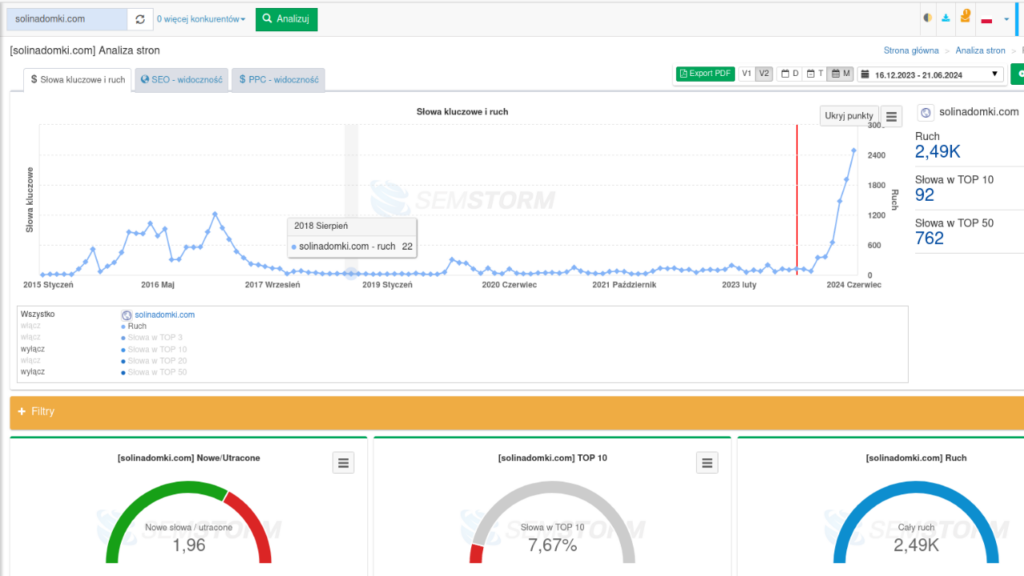Open the orange notifications icon

click(x=965, y=18)
